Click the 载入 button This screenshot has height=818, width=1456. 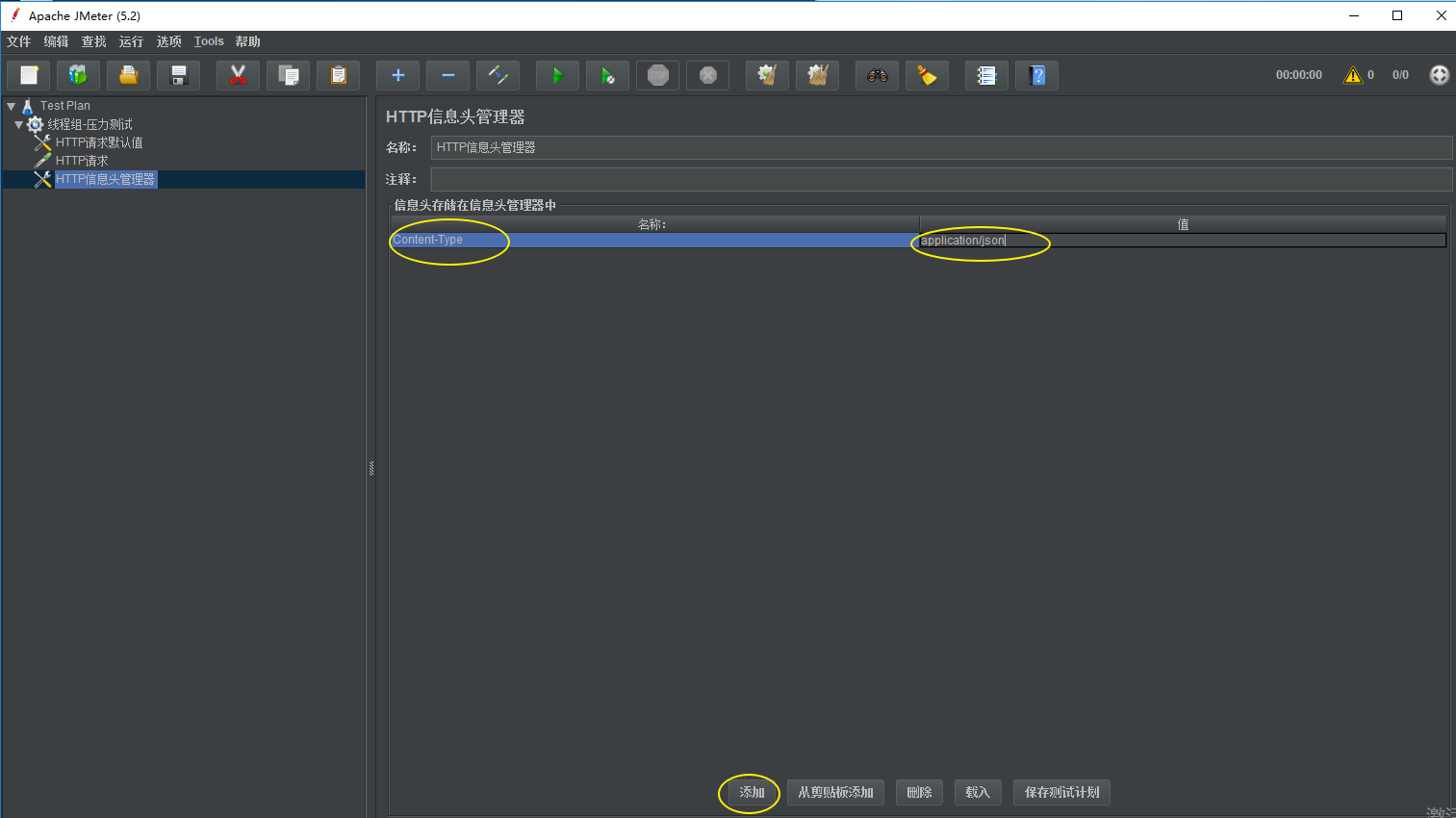[978, 792]
